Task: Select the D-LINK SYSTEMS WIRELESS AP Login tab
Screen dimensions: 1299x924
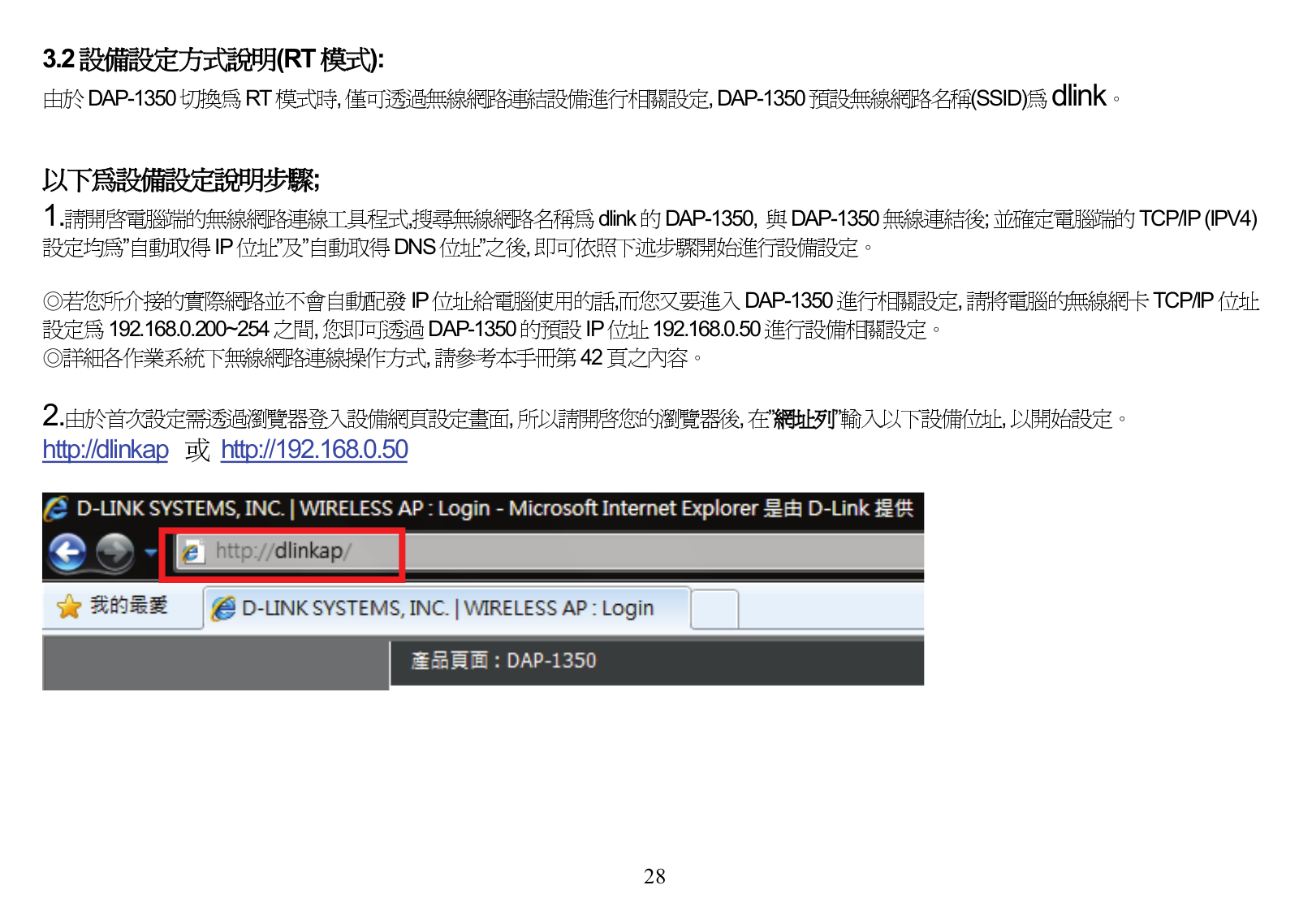Action: click(447, 608)
